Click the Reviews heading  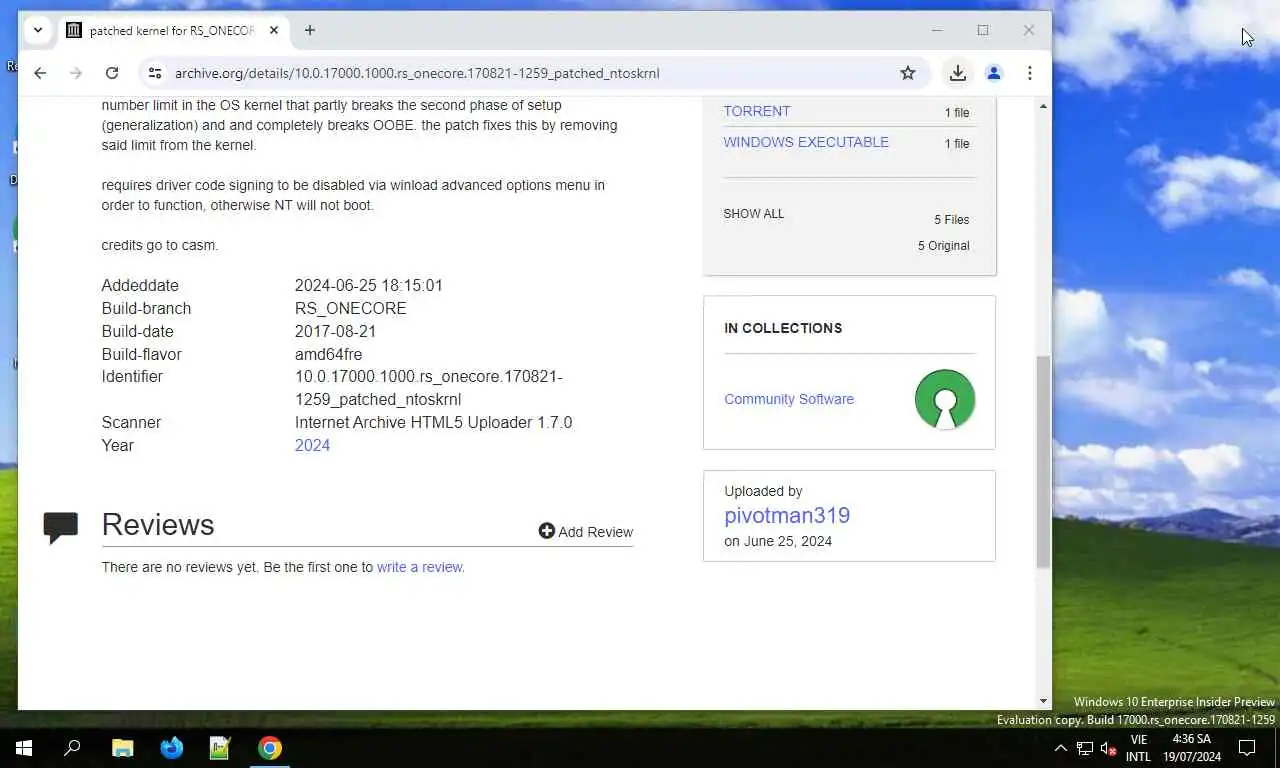pos(158,525)
